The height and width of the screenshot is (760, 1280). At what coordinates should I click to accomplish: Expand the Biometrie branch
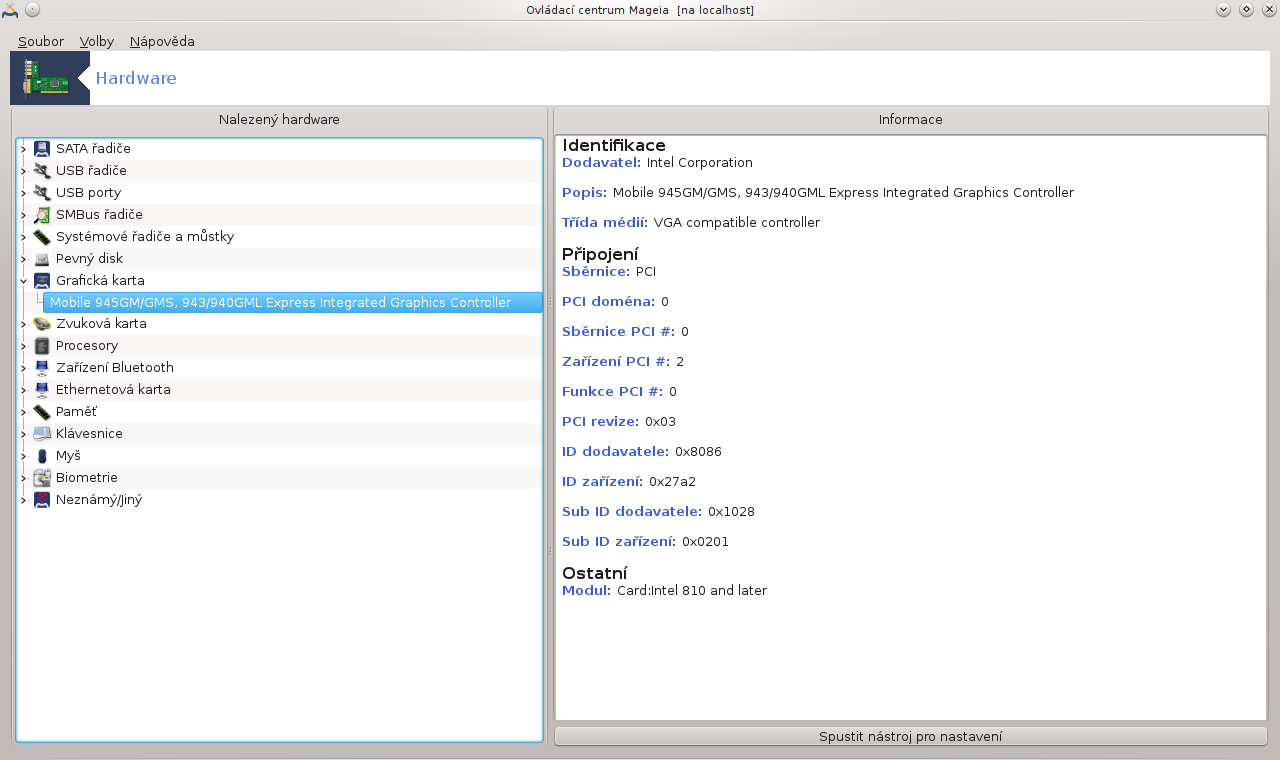(23, 478)
